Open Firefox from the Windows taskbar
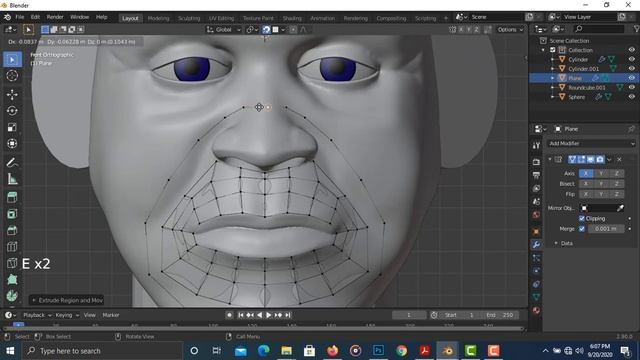Viewport: 640px width, 360px height. pos(333,351)
